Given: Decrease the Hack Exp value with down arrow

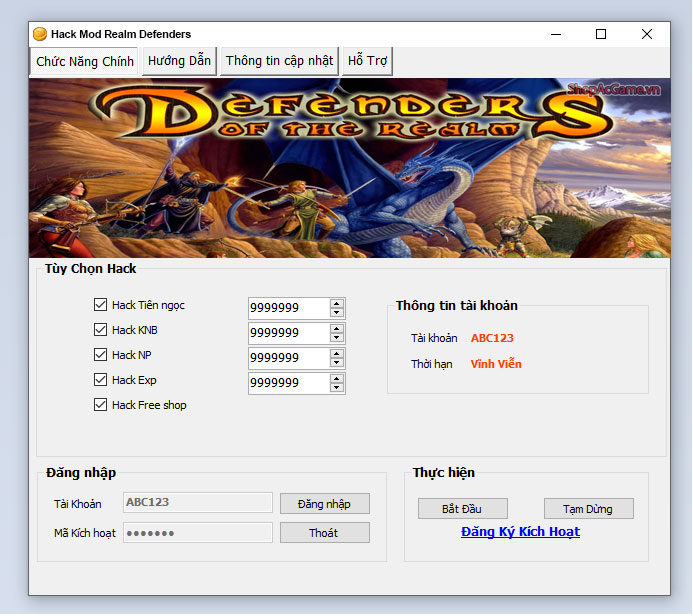Looking at the screenshot, I should coord(337,388).
